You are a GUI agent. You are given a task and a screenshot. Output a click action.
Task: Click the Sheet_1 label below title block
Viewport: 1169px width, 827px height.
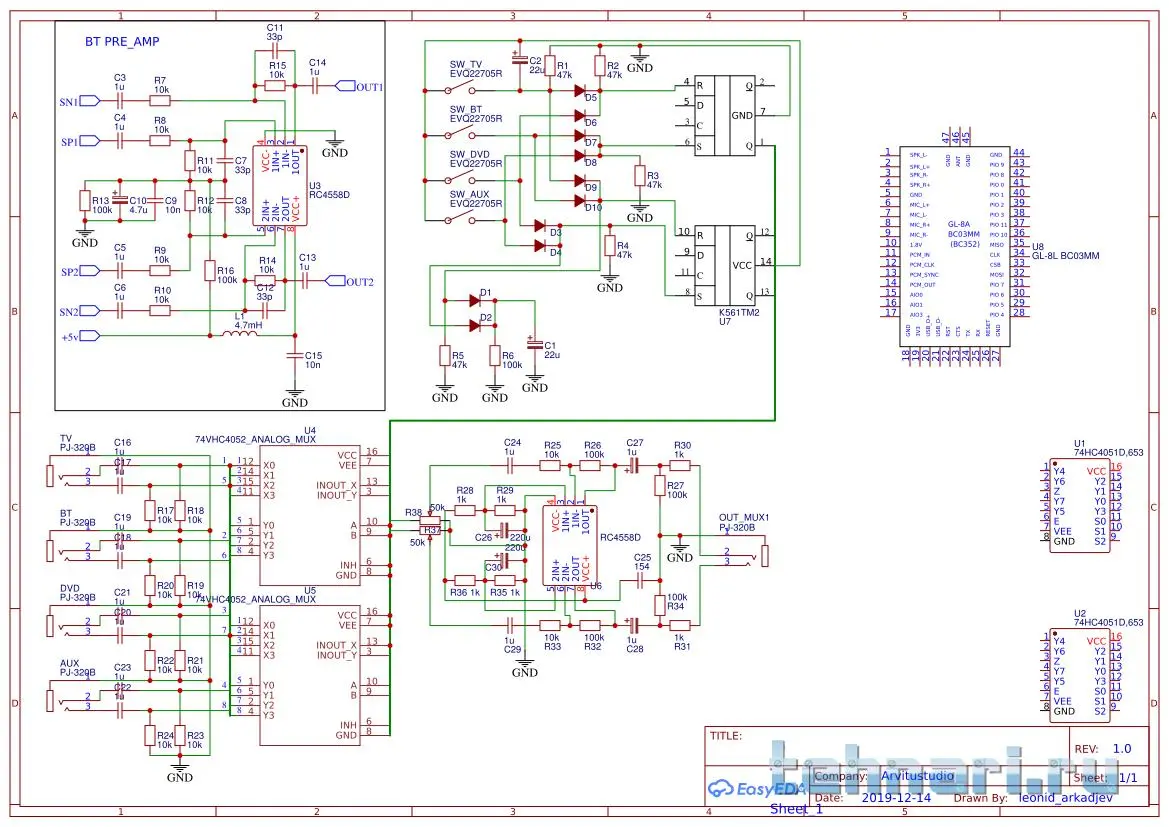[x=796, y=809]
